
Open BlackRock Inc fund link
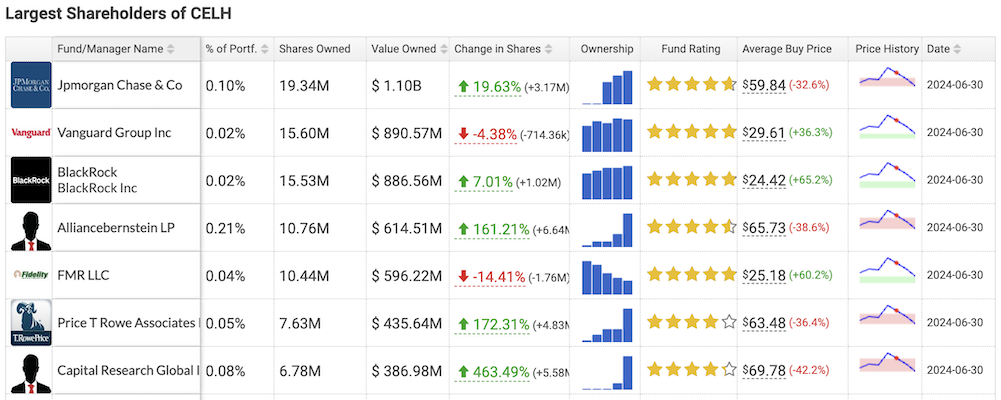[97, 180]
